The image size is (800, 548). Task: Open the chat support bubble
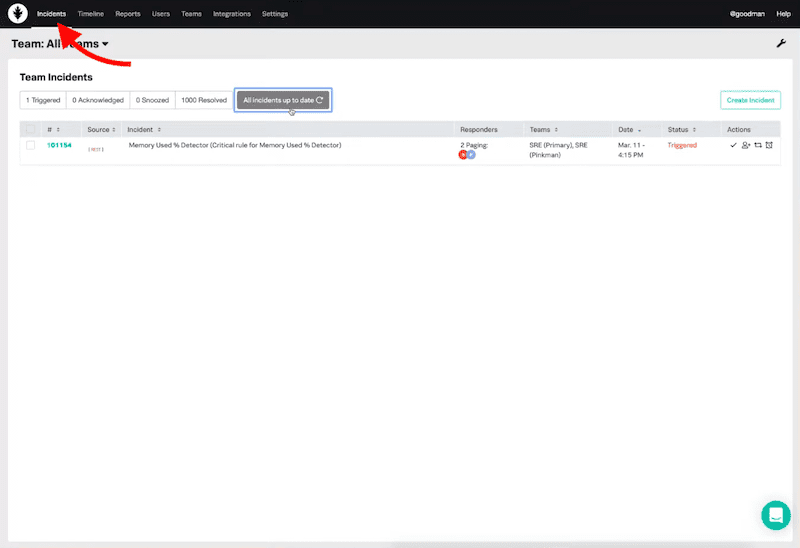(x=775, y=515)
